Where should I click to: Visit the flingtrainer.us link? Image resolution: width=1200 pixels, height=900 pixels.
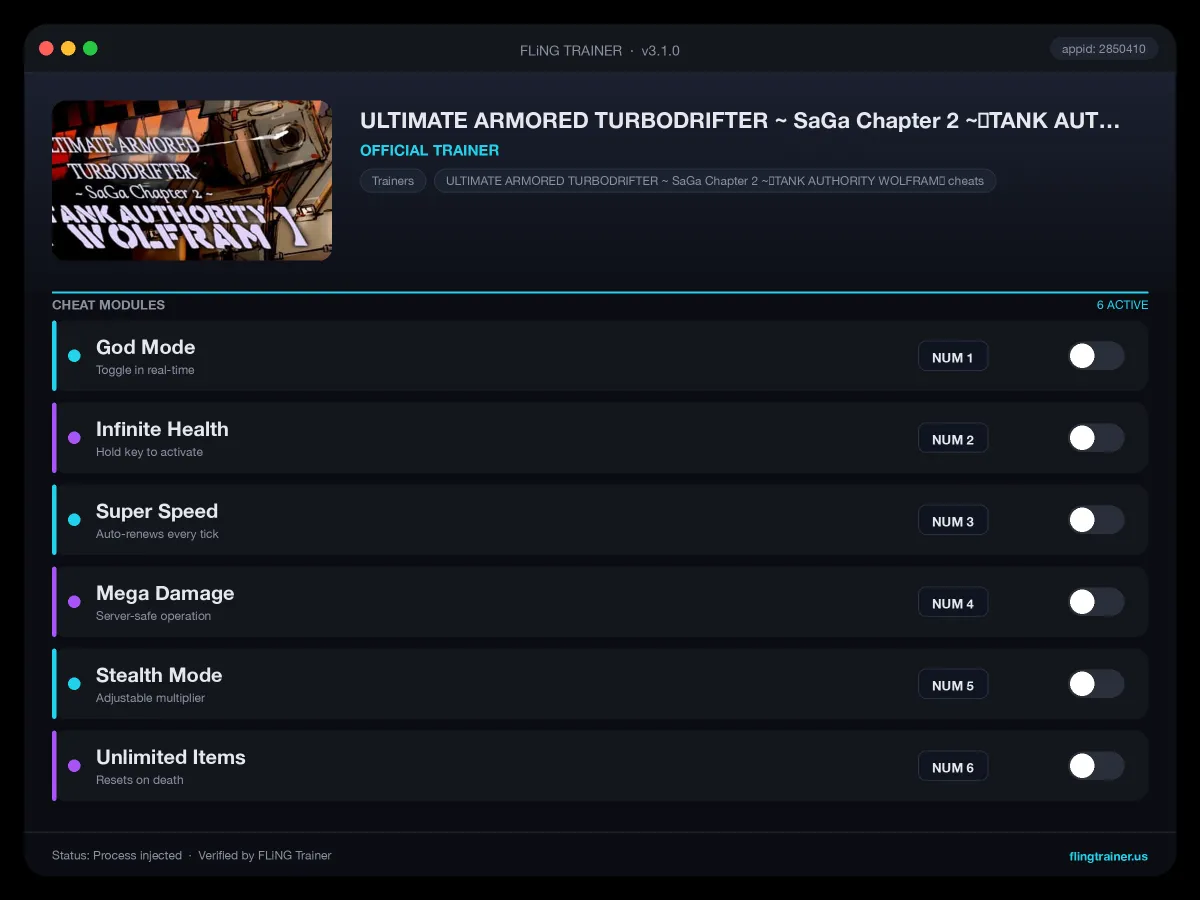coord(1108,856)
